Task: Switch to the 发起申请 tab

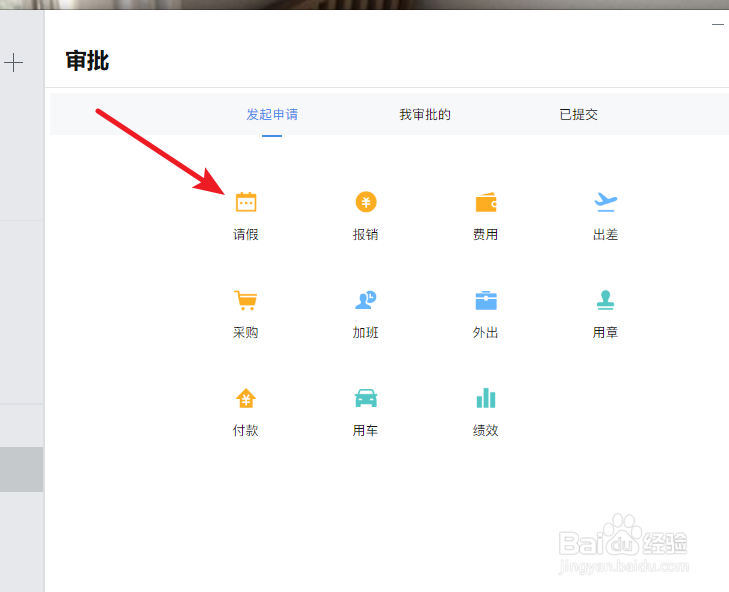Action: click(272, 114)
